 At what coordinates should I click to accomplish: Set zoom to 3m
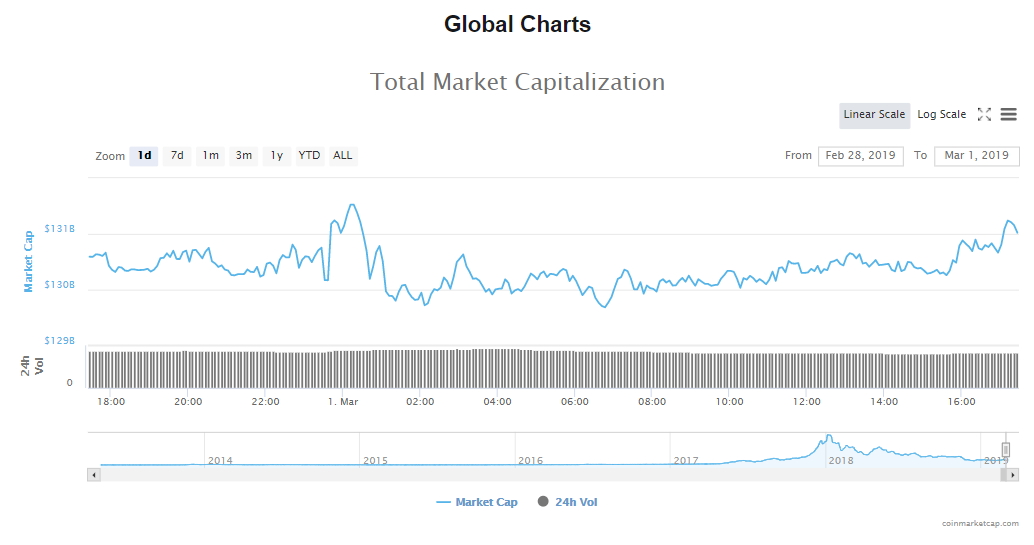click(x=243, y=156)
